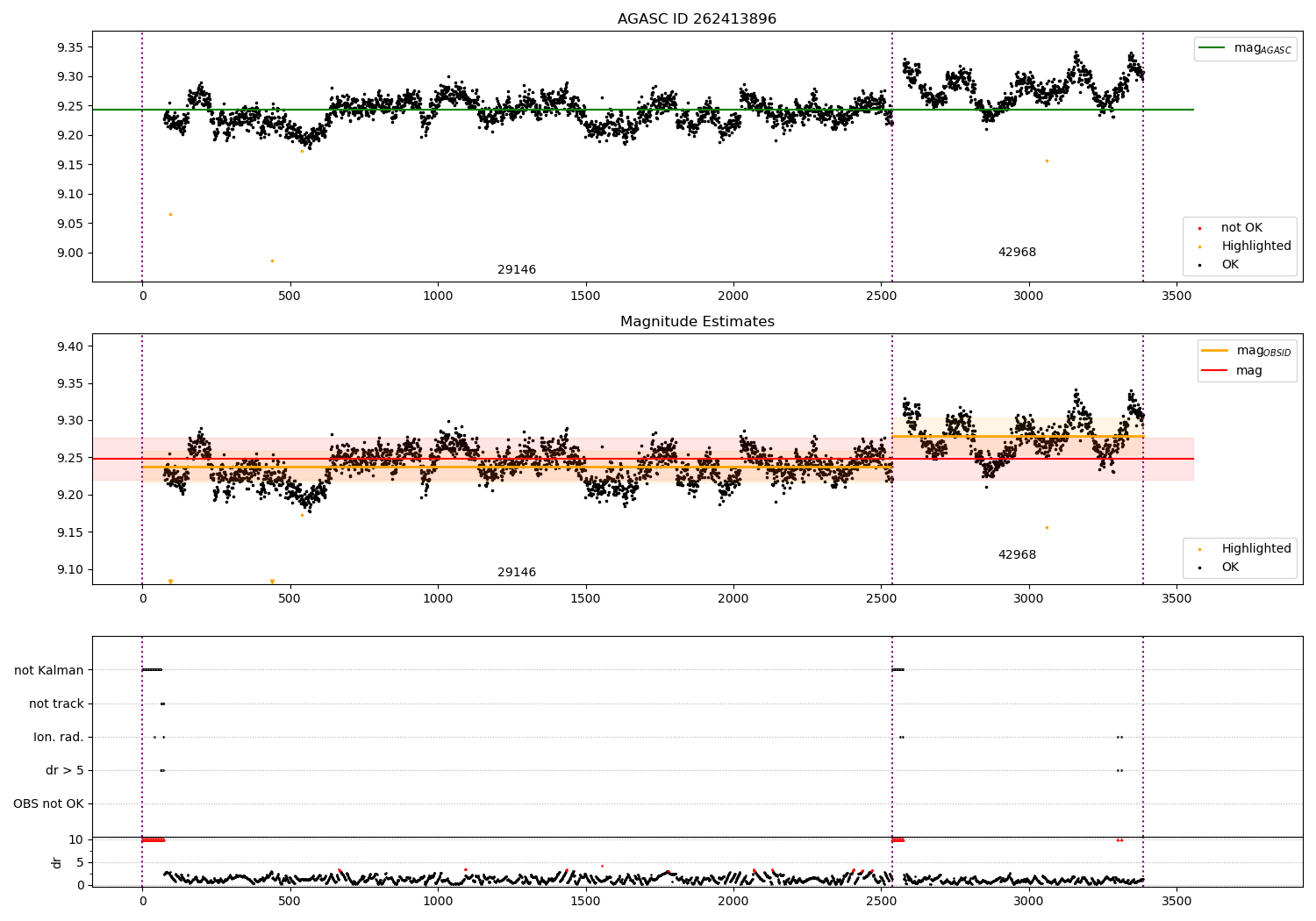Click the 'not track' row label

coord(56,703)
